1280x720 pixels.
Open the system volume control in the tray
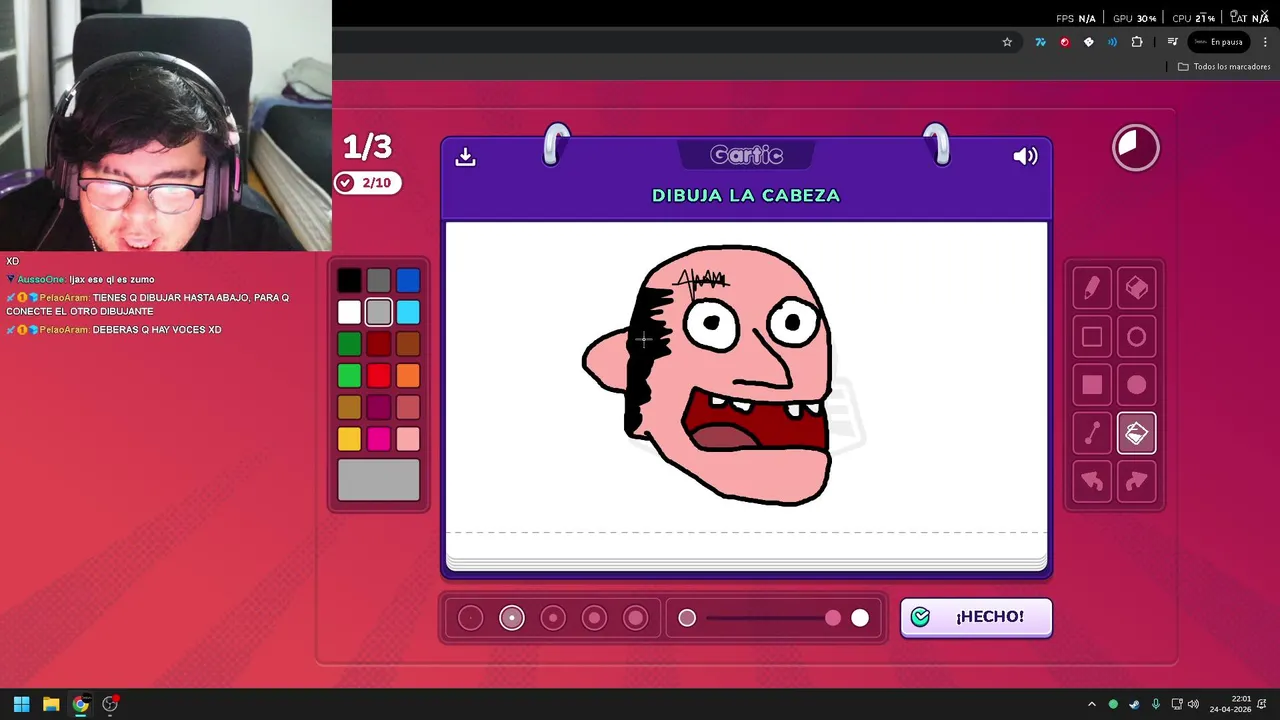click(x=1193, y=704)
